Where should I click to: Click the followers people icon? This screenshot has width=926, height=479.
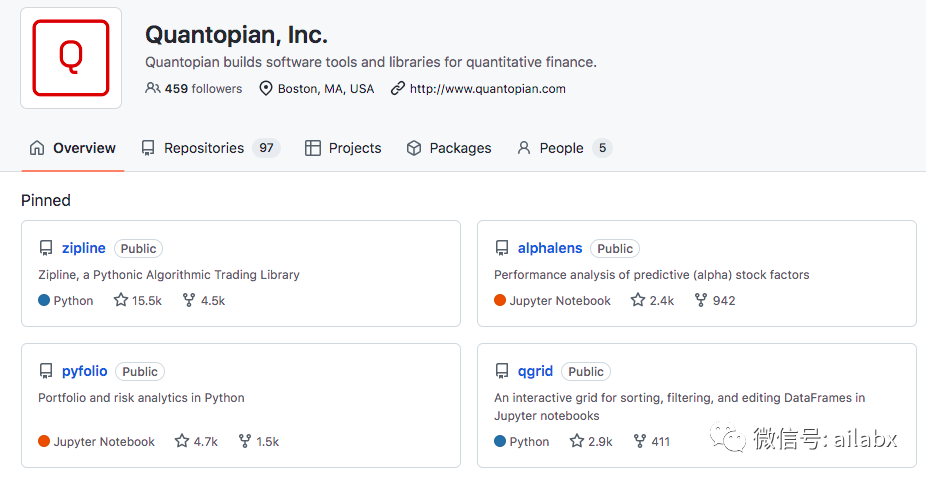point(152,89)
